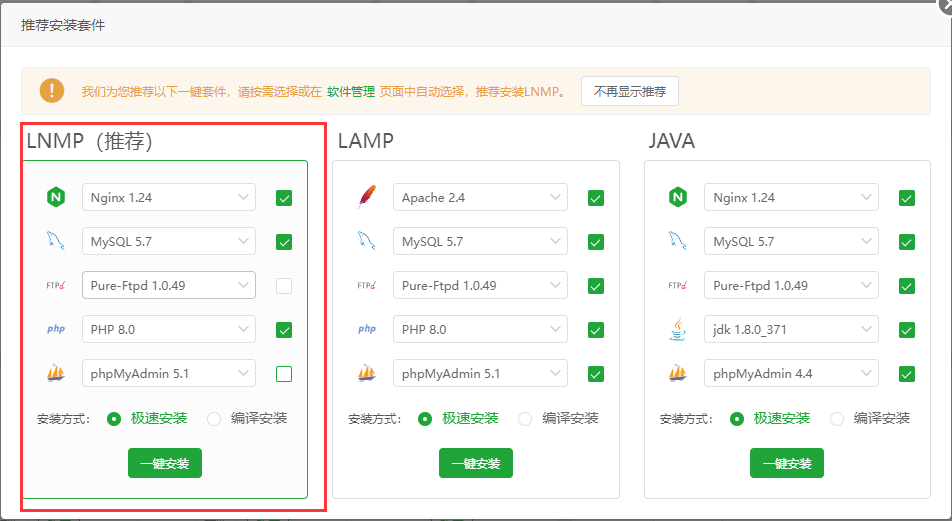Open the phpMyAdmin 5.1 dropdown in LAMP

coord(480,373)
